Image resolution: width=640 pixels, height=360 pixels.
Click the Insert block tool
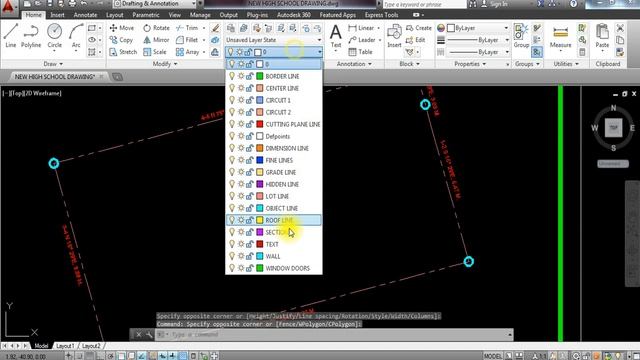tap(394, 36)
